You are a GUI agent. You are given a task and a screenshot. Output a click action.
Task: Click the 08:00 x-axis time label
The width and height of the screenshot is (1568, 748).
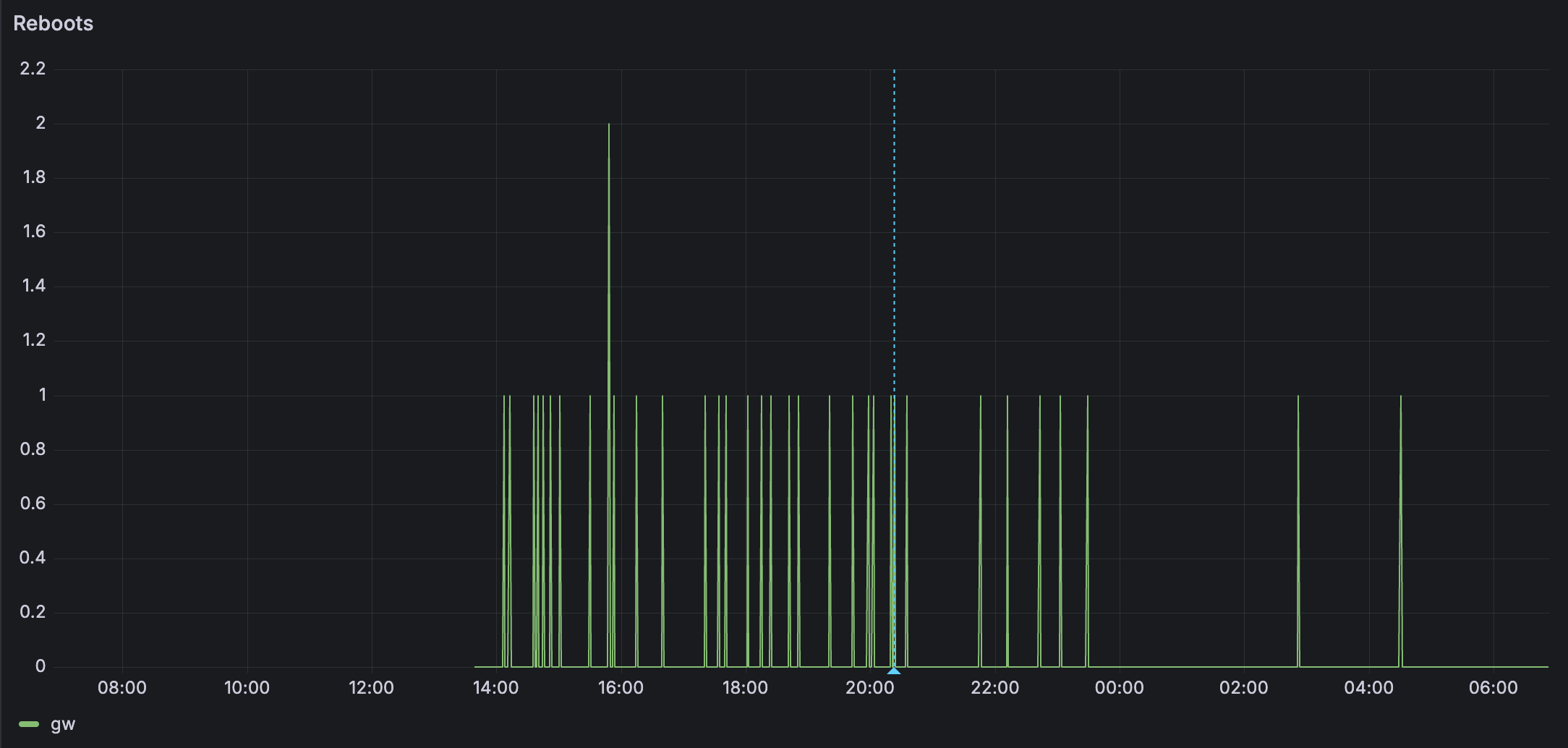122,688
